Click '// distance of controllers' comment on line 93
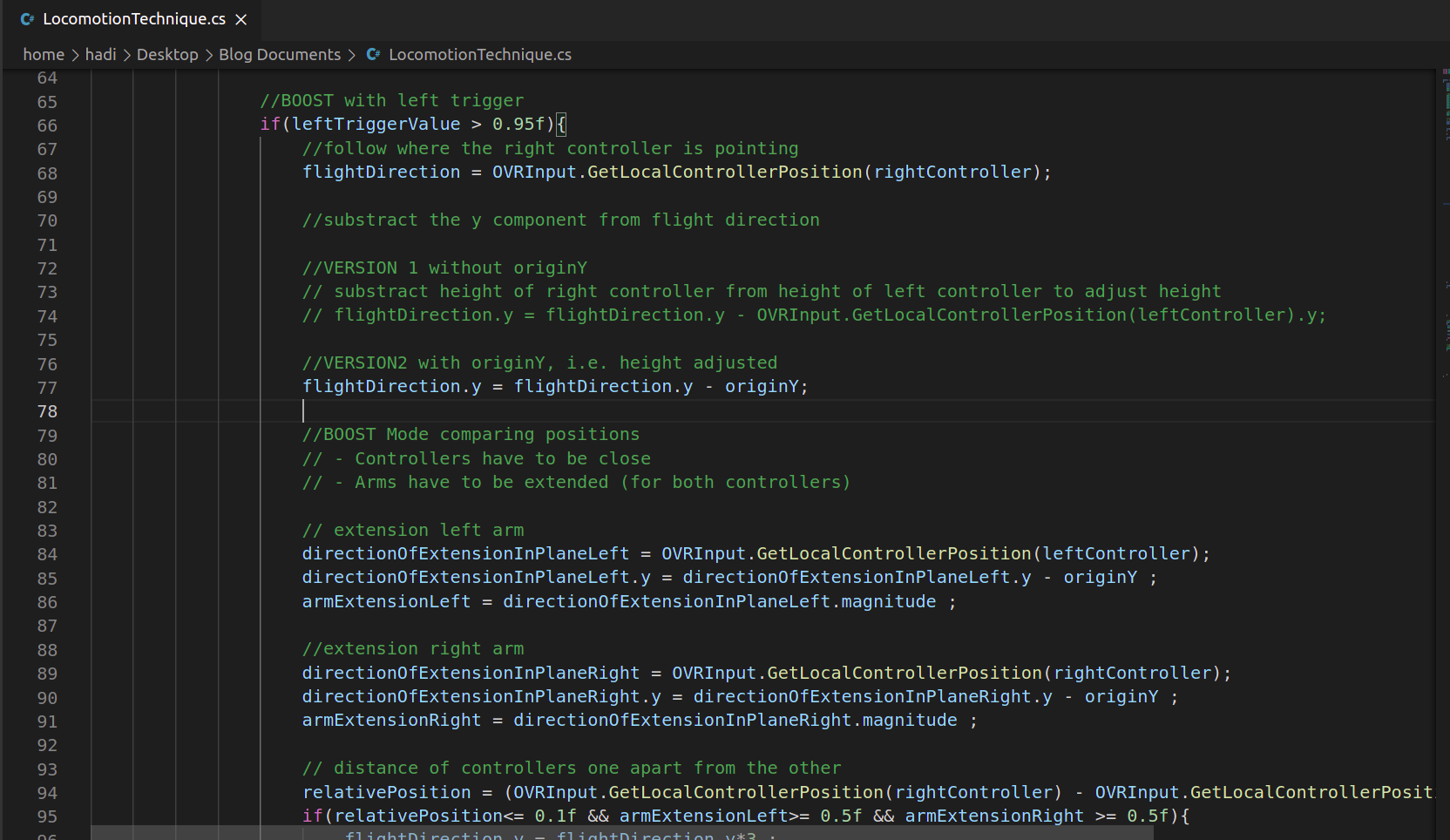 pos(572,768)
